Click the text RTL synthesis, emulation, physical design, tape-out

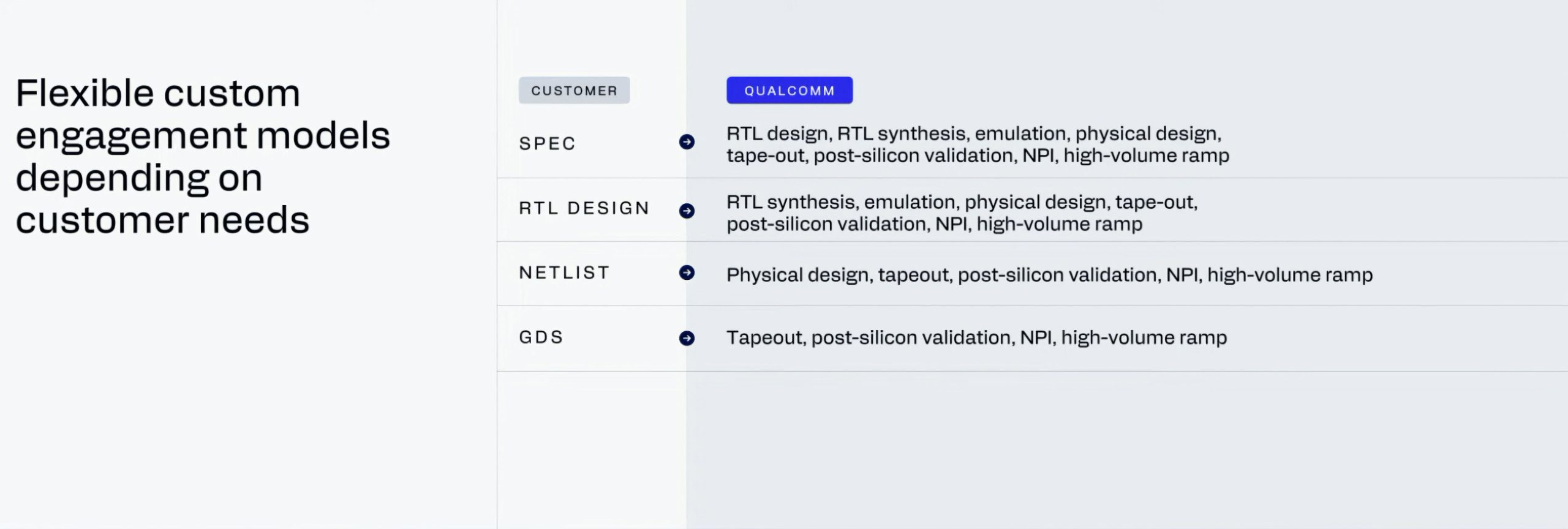[x=962, y=202]
